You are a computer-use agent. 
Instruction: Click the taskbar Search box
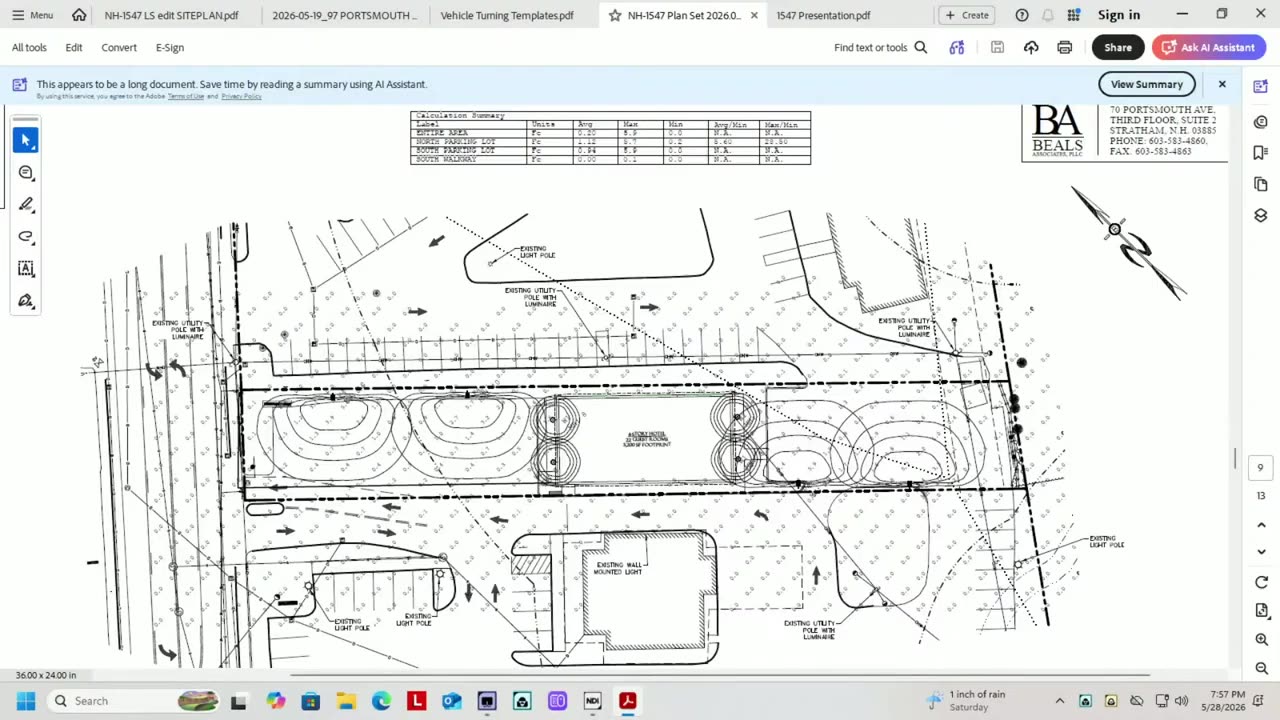coord(133,701)
